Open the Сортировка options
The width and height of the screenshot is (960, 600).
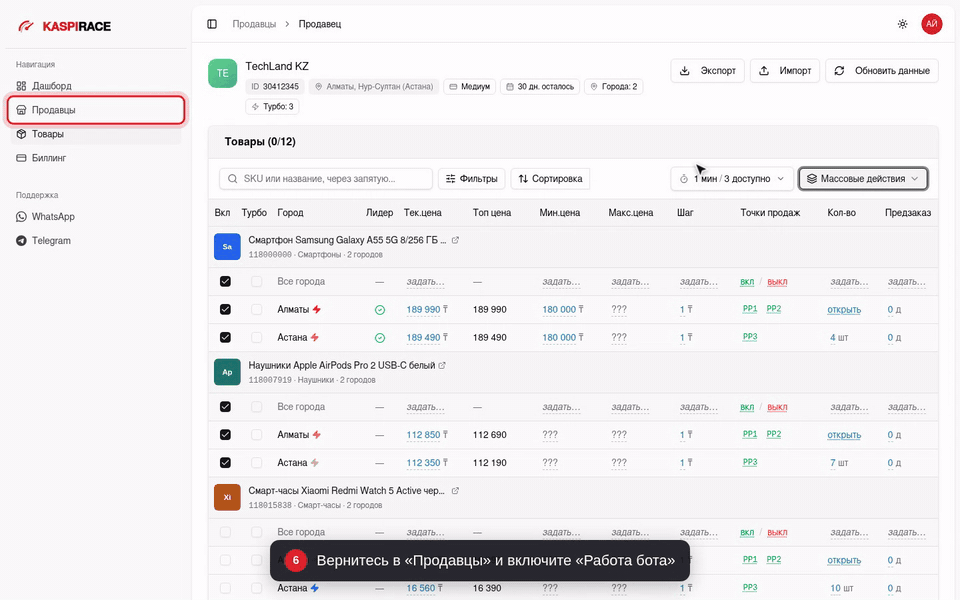pos(550,179)
